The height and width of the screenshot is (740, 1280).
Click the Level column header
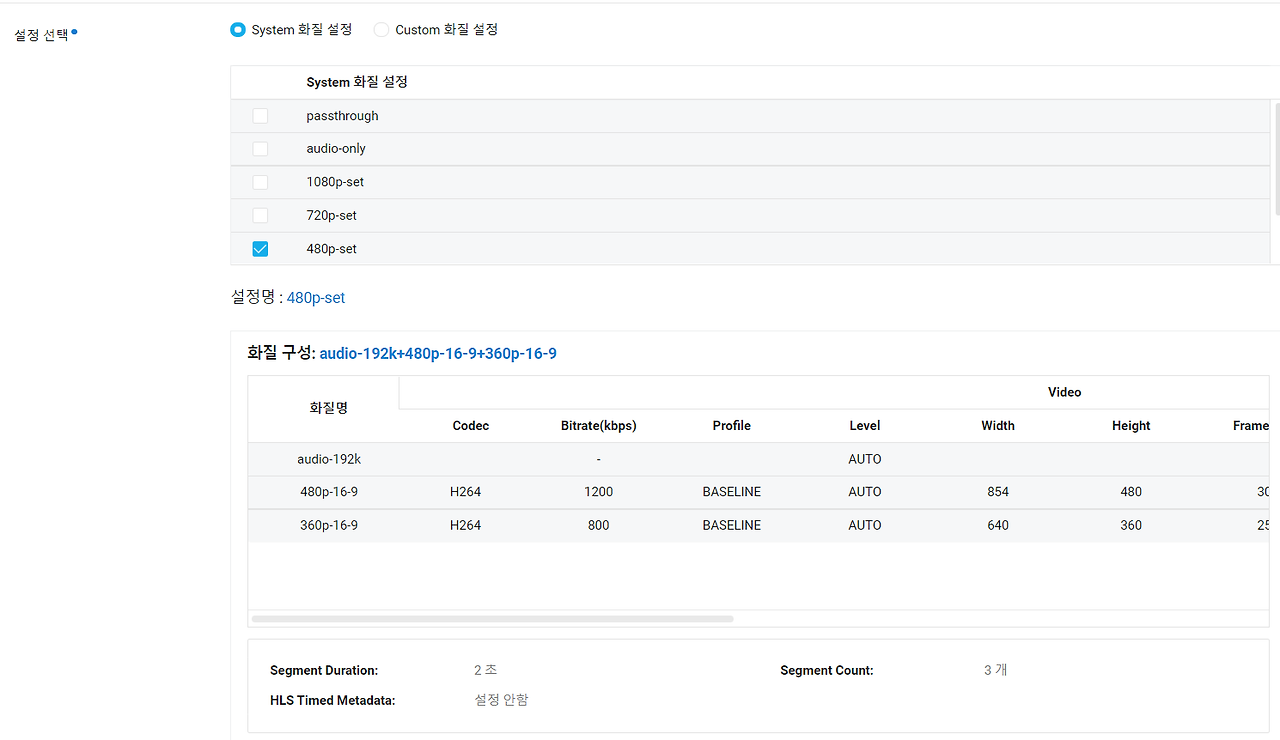tap(865, 426)
